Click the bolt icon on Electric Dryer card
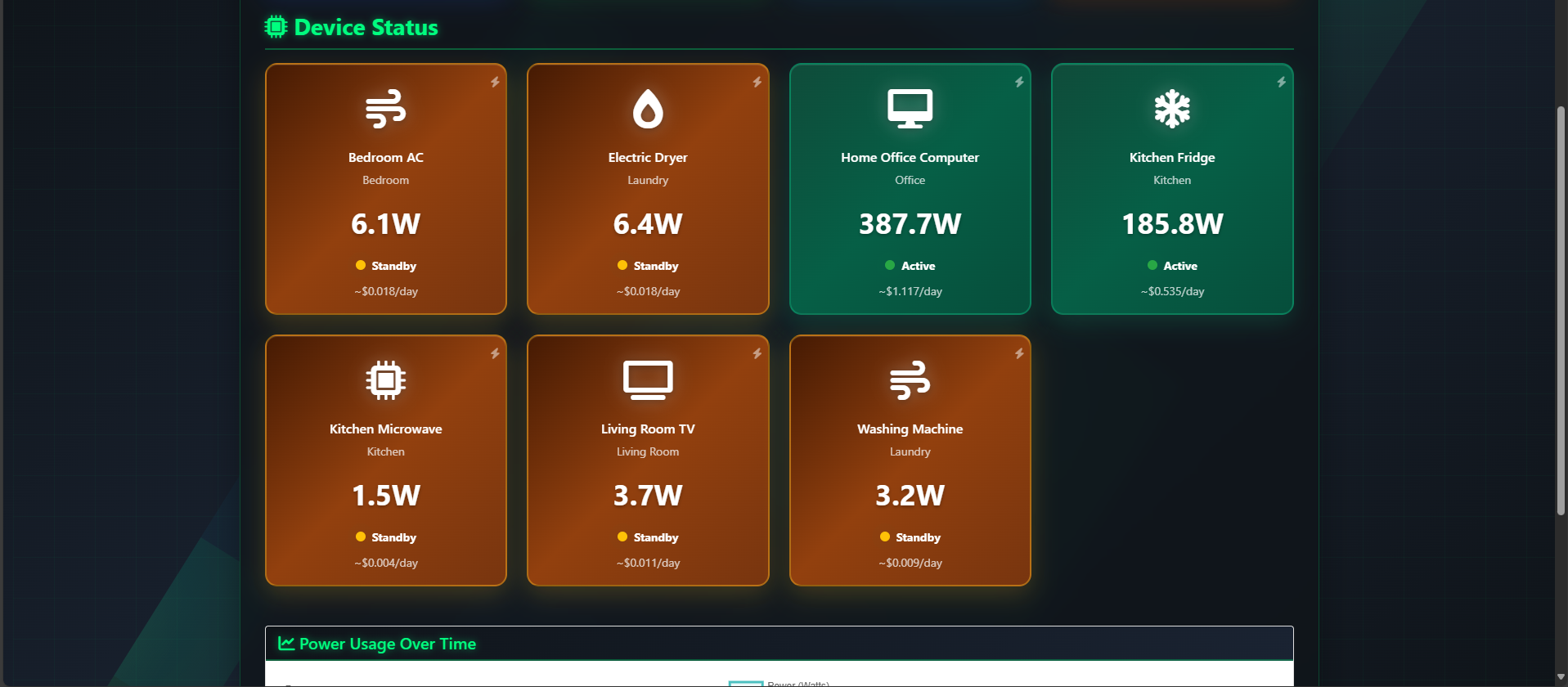The image size is (1568, 687). point(757,82)
